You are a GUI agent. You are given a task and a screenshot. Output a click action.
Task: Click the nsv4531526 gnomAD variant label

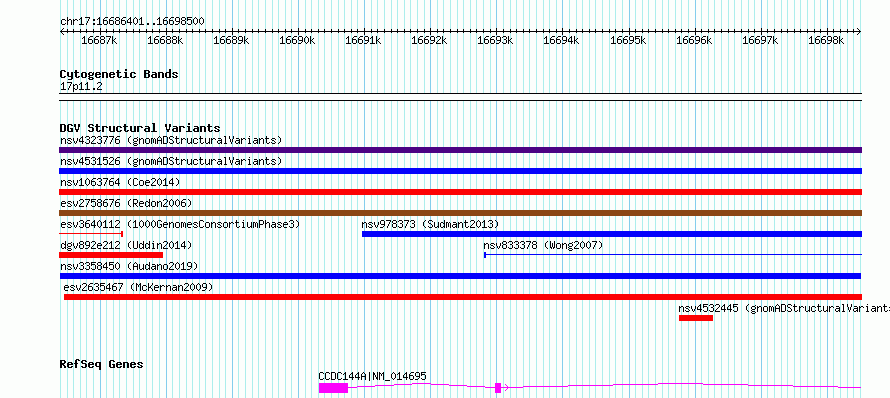pyautogui.click(x=171, y=161)
